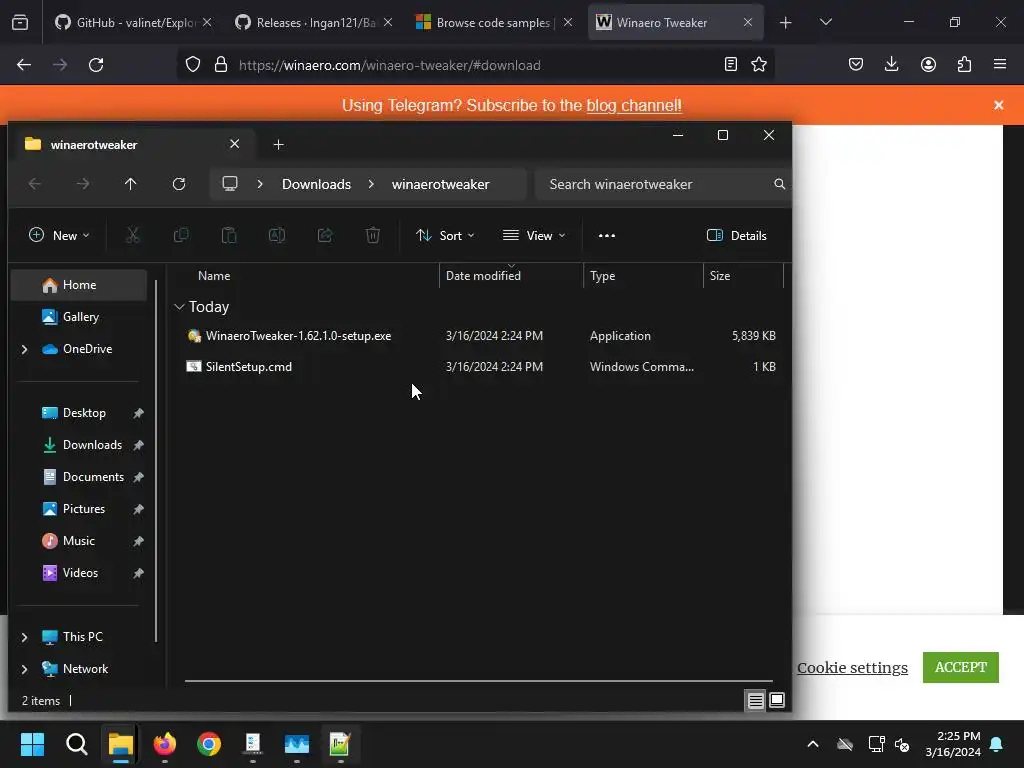Click the ACCEPT cookies button
The height and width of the screenshot is (768, 1024).
(x=961, y=667)
